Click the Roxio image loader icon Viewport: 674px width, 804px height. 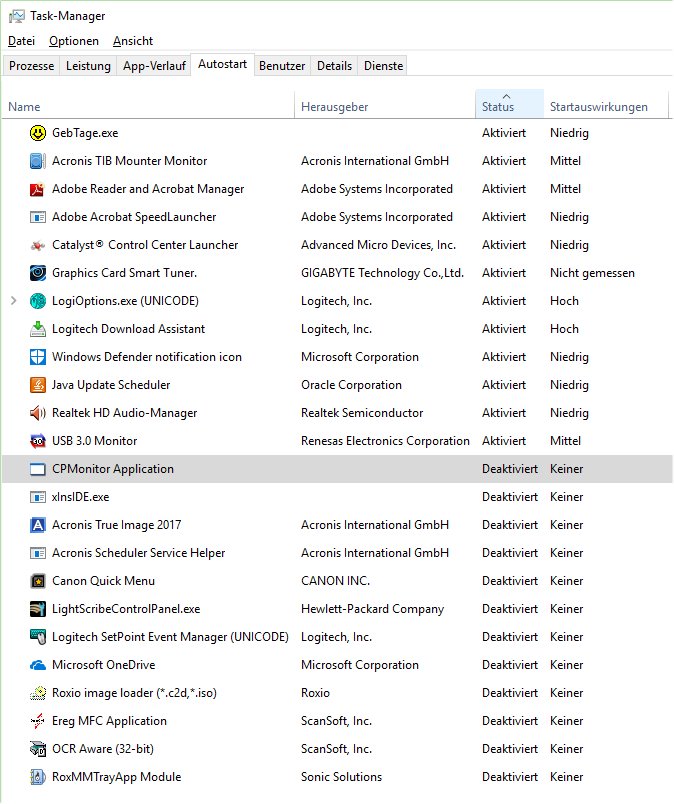coord(37,693)
